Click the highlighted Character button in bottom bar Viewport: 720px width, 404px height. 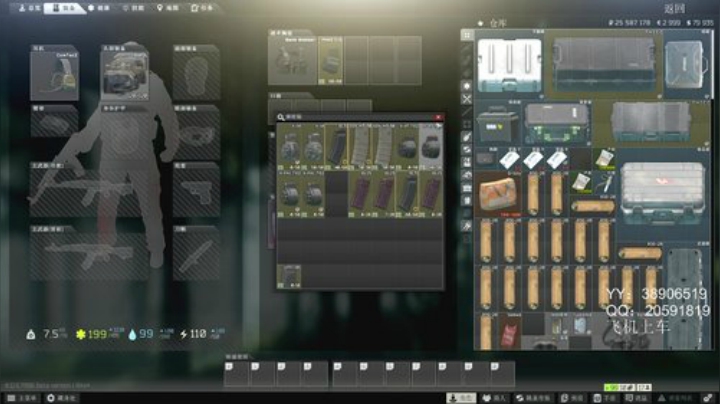coord(461,398)
